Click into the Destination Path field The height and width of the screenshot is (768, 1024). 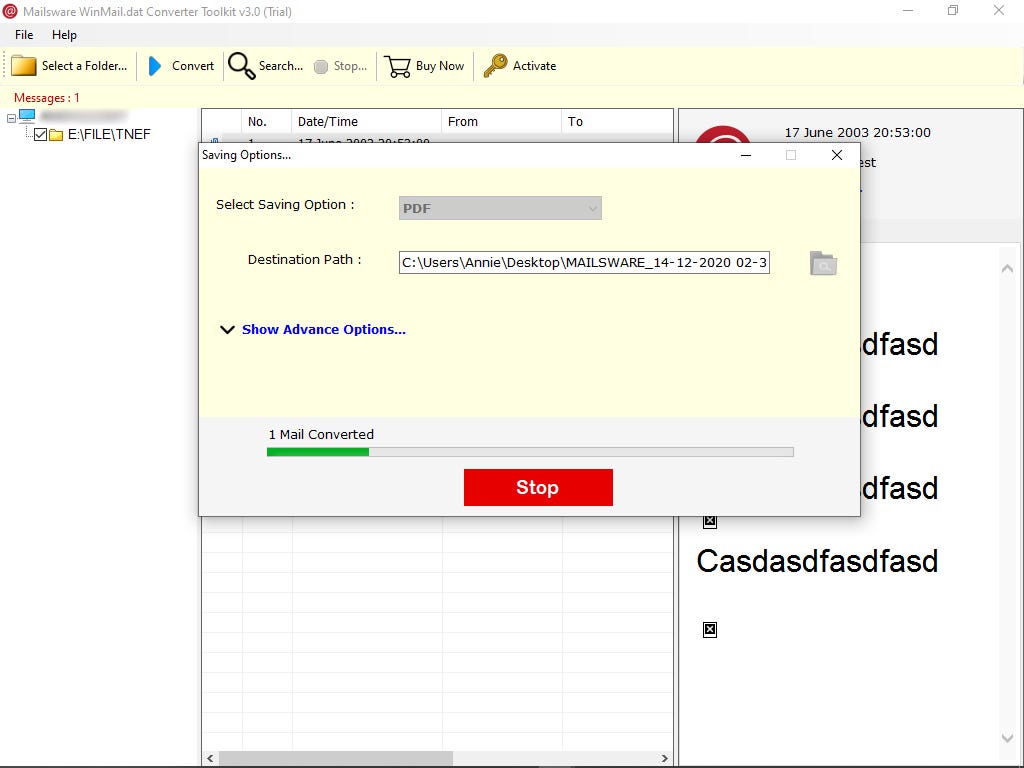tap(584, 263)
